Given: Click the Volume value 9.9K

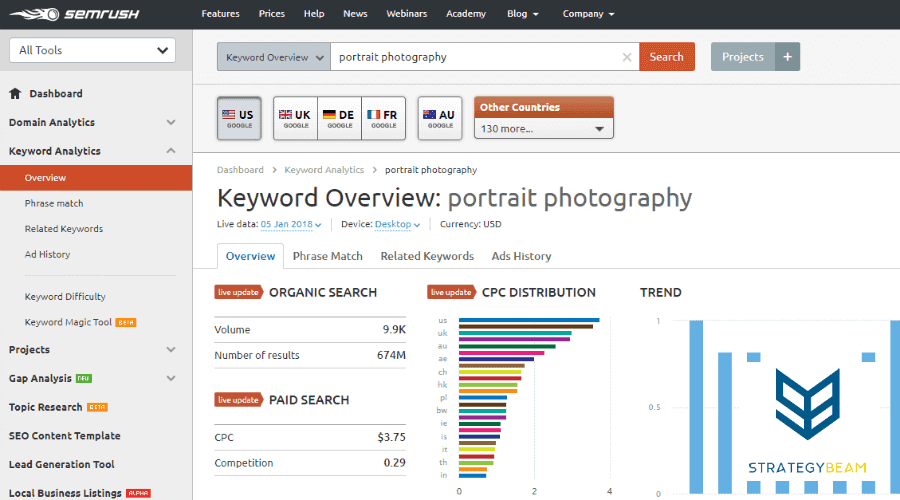Looking at the screenshot, I should pyautogui.click(x=394, y=330).
